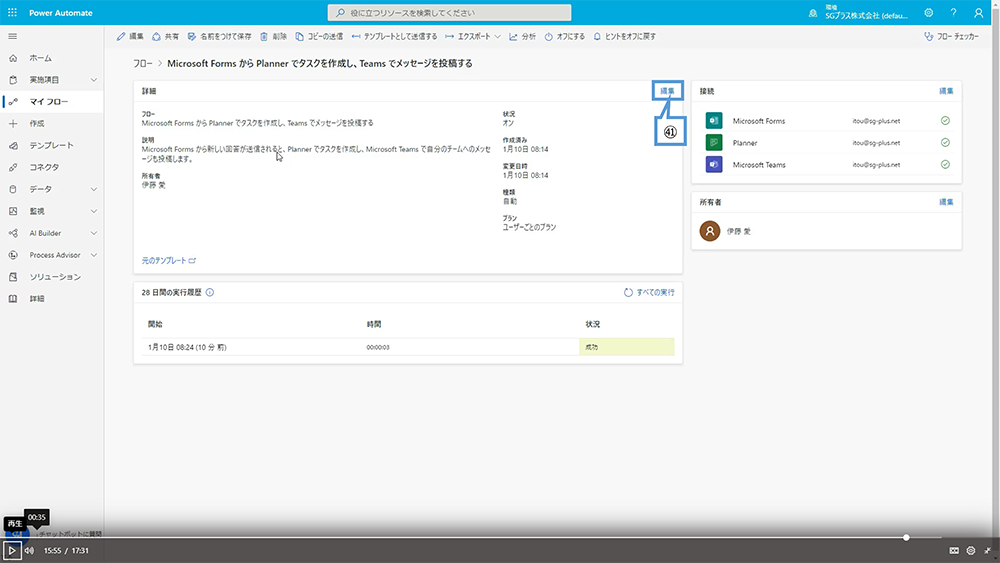Viewport: 1000px width, 563px height.
Task: Open the help question mark icon
Action: point(953,13)
